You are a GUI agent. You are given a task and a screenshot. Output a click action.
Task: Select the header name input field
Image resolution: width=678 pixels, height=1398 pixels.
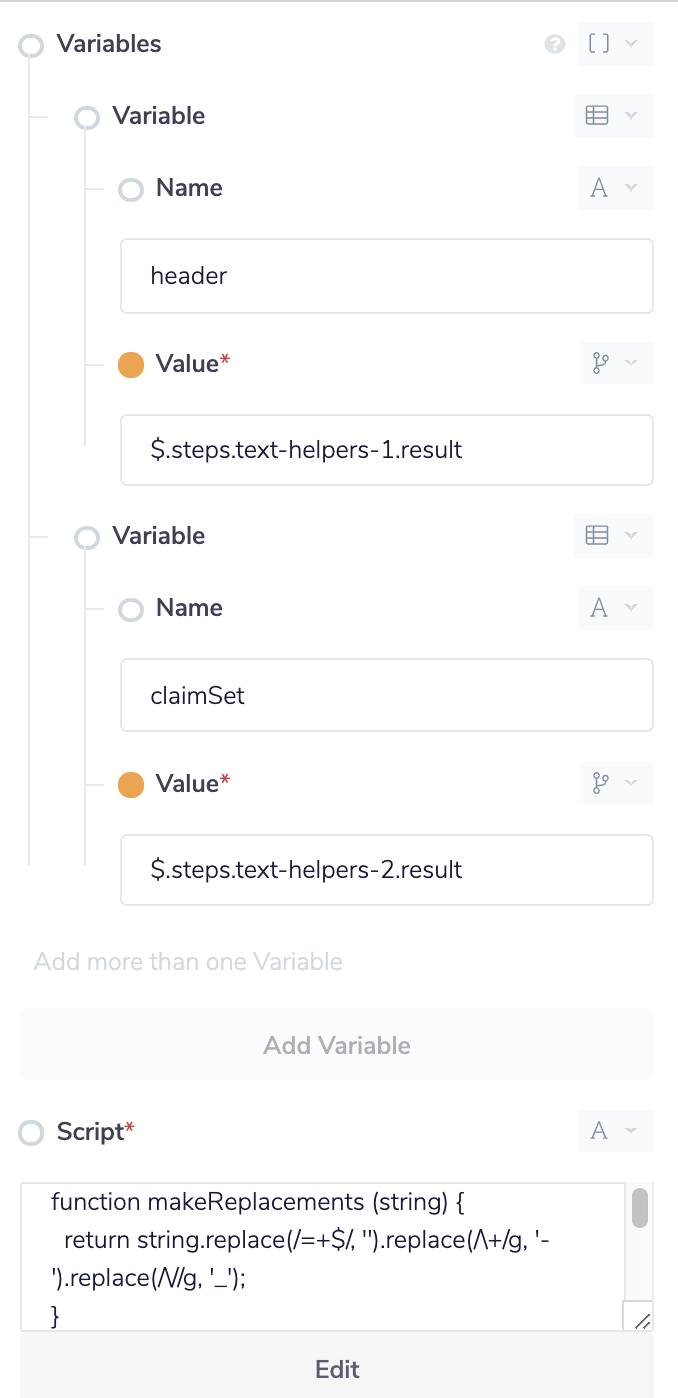(387, 275)
